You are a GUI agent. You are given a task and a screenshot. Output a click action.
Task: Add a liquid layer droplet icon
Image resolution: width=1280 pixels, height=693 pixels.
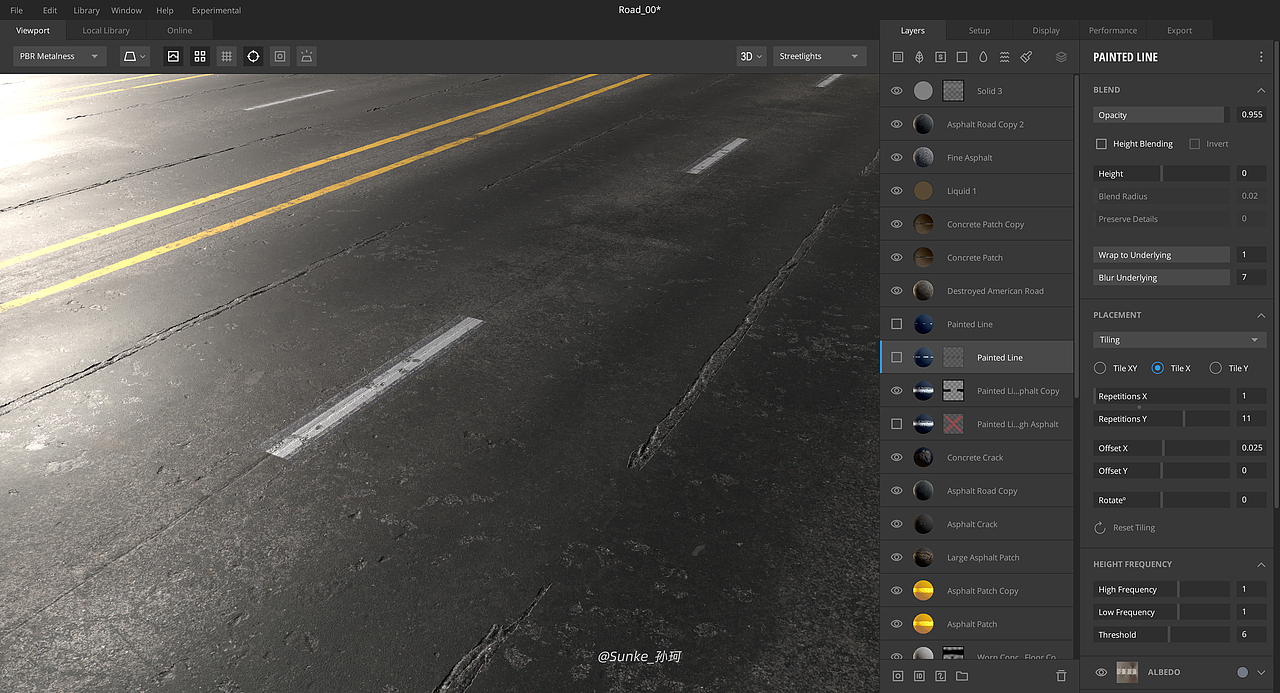(x=983, y=57)
